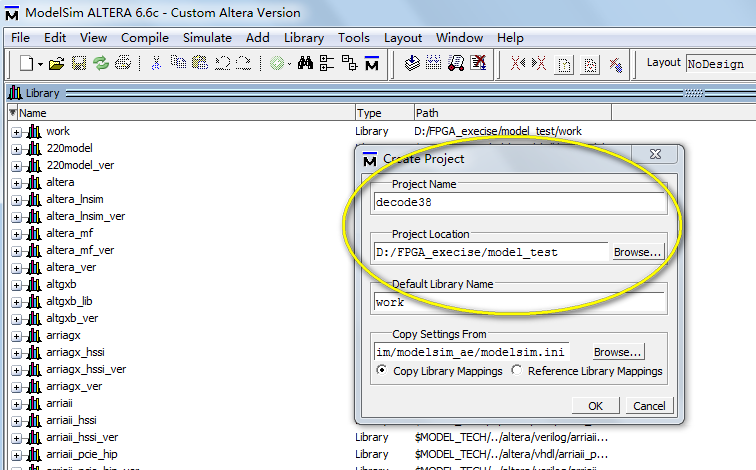Click the Find binoculars toolbar icon
756x470 pixels.
coord(306,63)
